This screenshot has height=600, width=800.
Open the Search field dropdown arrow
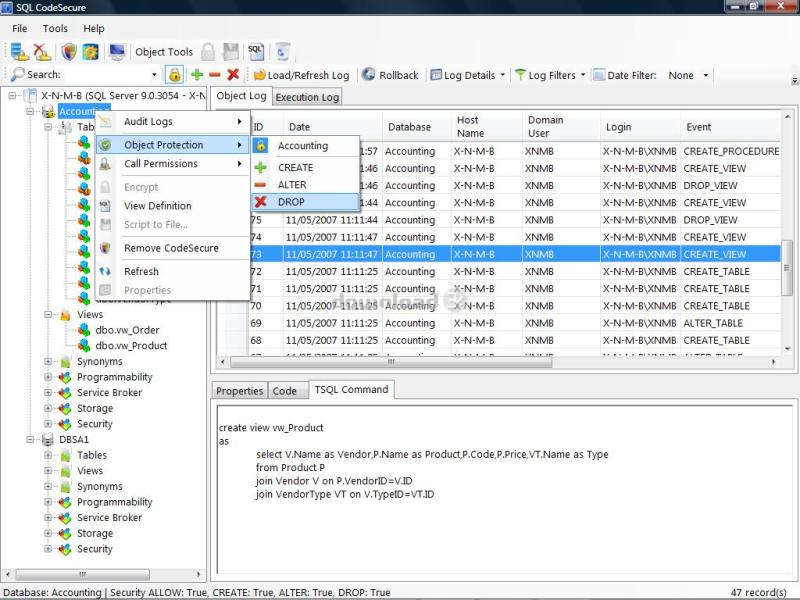click(x=154, y=75)
